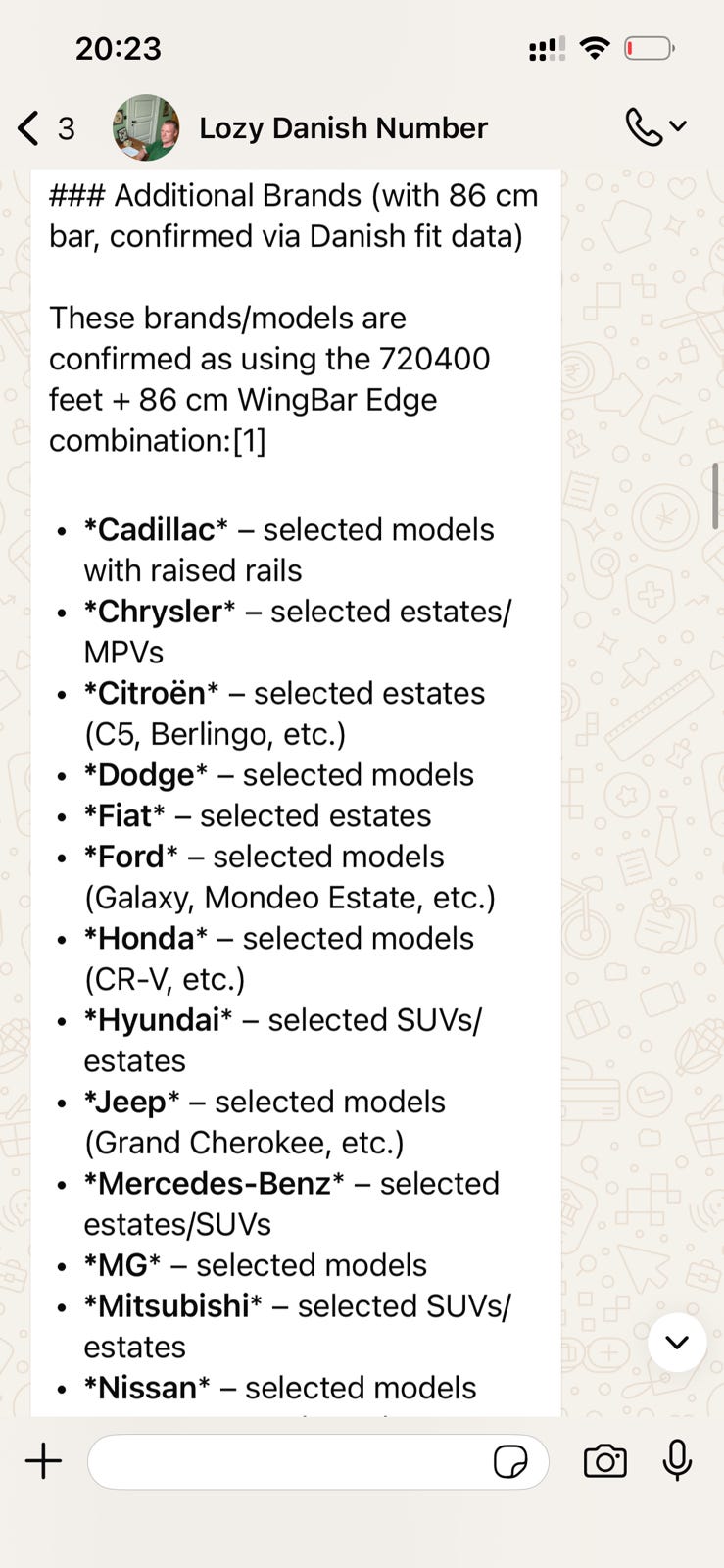724x1568 pixels.
Task: Click the chat scrollbar indicator
Action: click(716, 495)
